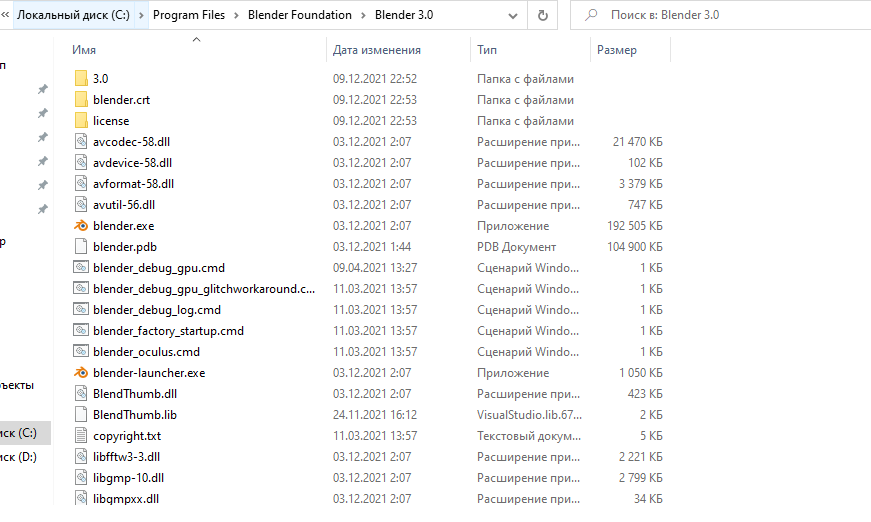Go to Blender Foundation breadcrumb
Viewport: 871px width, 522px height.
pyautogui.click(x=299, y=15)
